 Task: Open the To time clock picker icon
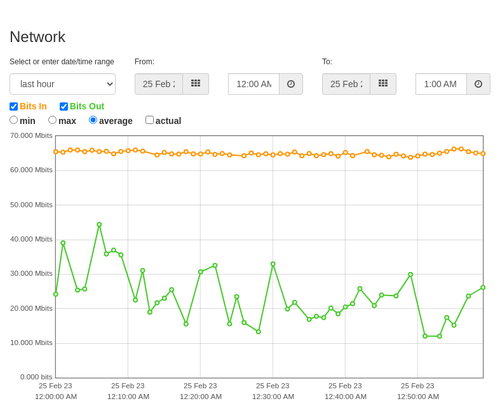tap(478, 84)
